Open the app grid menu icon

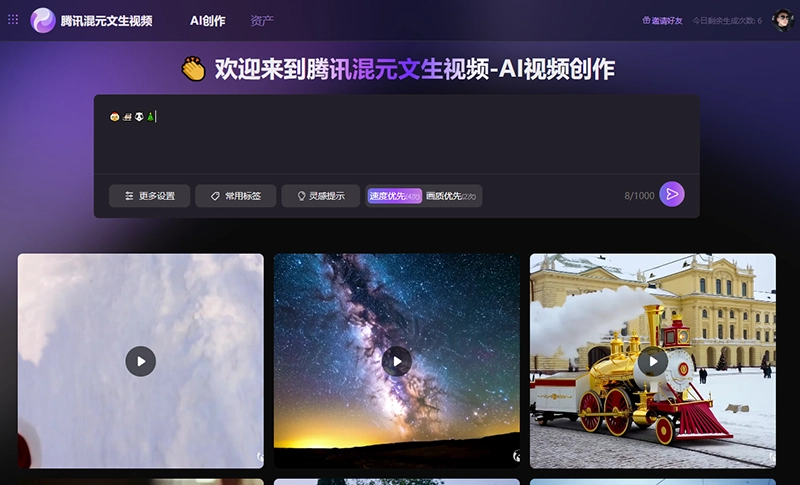pos(13,20)
